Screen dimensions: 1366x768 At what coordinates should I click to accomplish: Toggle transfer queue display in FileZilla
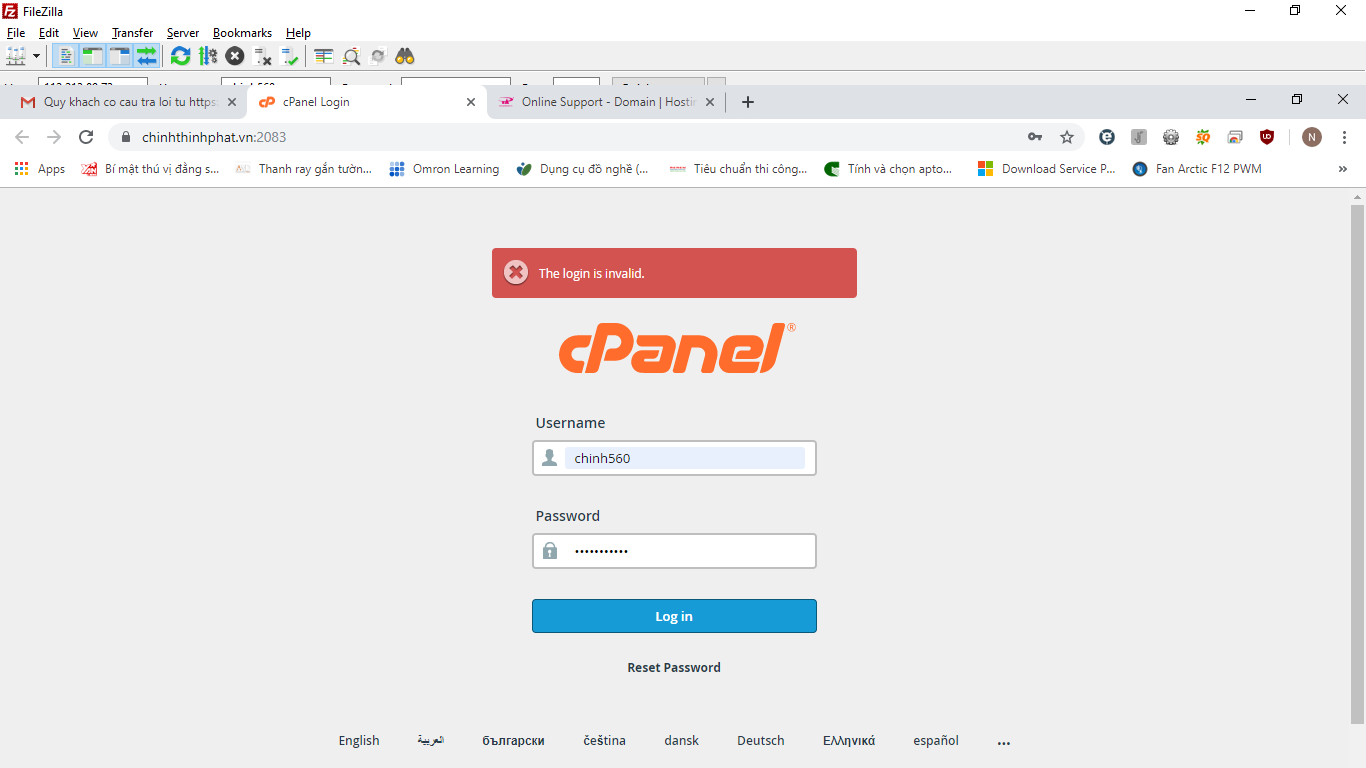click(147, 56)
